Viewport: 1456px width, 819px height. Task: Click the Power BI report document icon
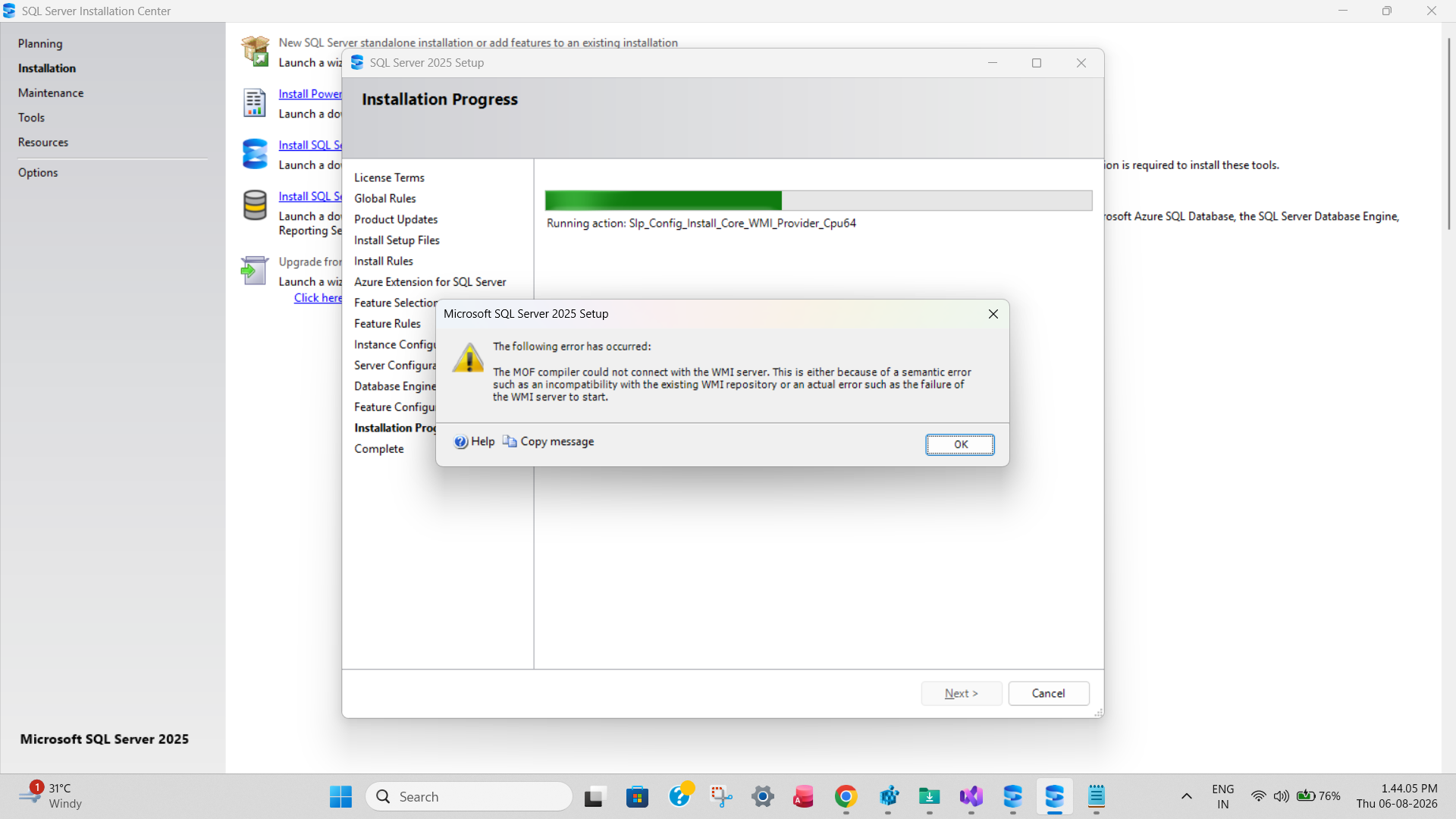click(255, 102)
